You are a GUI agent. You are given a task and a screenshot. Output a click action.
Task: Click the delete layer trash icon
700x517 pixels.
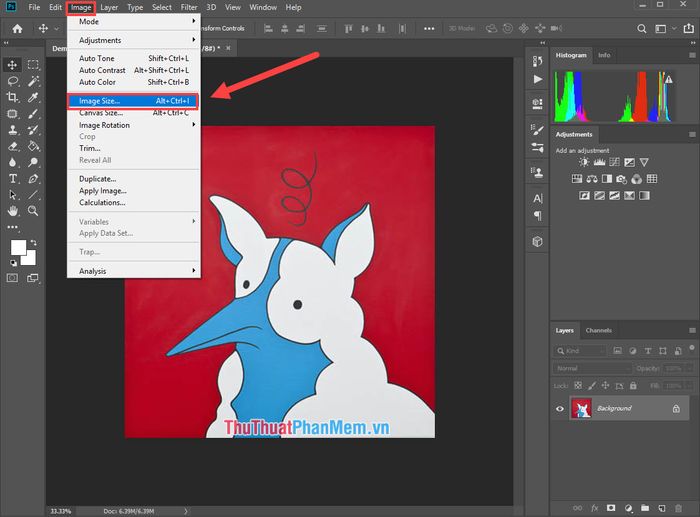[678, 508]
